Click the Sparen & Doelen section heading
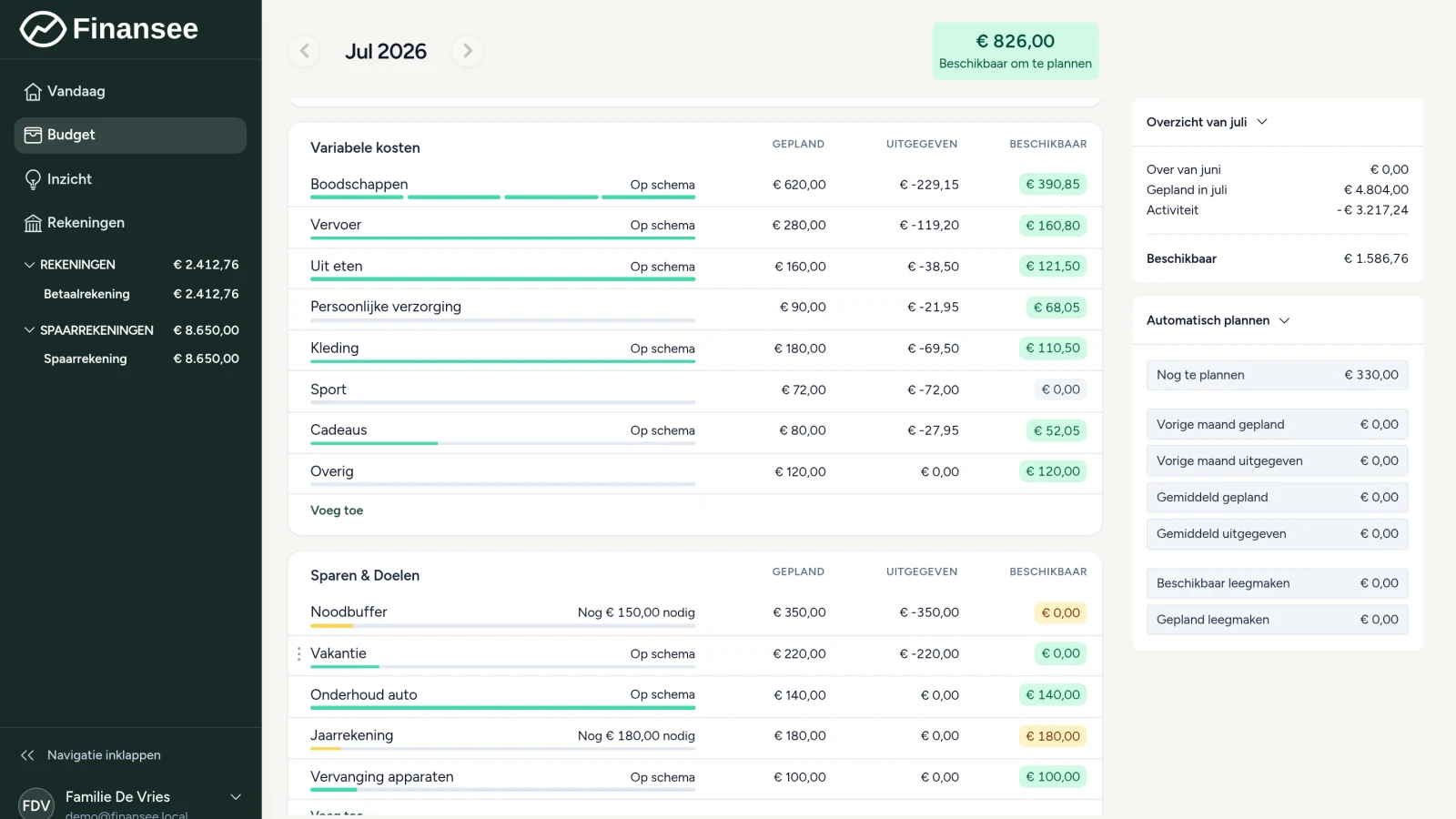Screen dimensions: 1456x819 365,575
